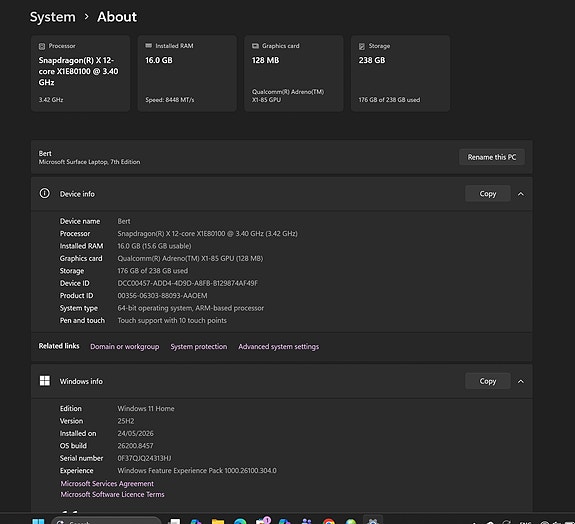Click the serial number 0F37QJQ24313HJ
The height and width of the screenshot is (524, 575).
144,458
